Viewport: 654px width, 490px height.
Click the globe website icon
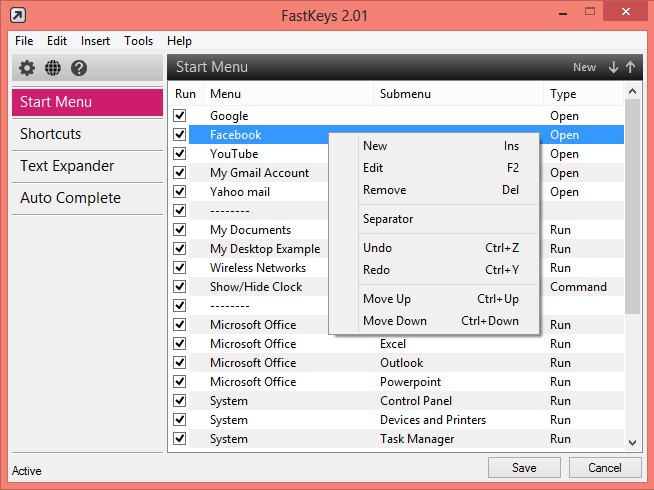point(53,68)
